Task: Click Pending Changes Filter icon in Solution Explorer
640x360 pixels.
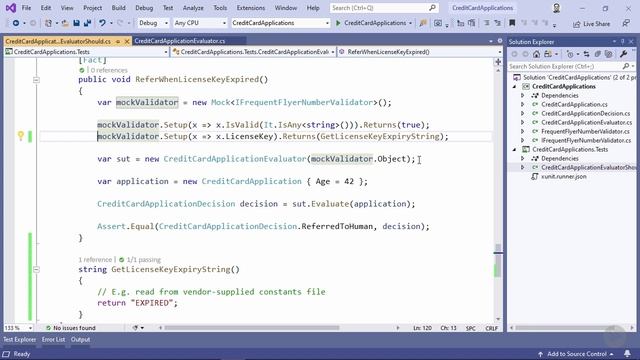Action: click(x=570, y=54)
